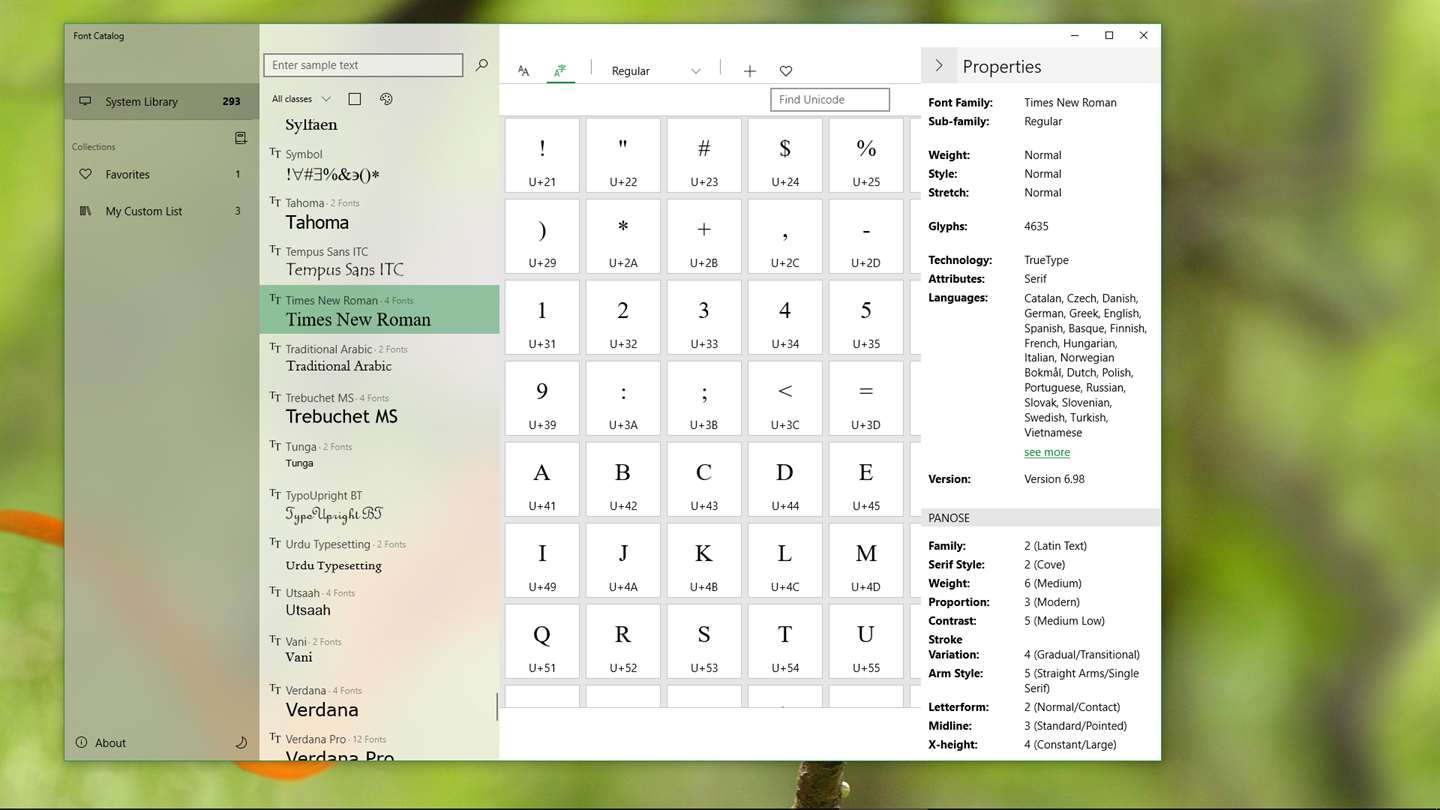This screenshot has width=1440, height=810.
Task: Select the equals sign glyph U+3D
Action: click(866, 398)
